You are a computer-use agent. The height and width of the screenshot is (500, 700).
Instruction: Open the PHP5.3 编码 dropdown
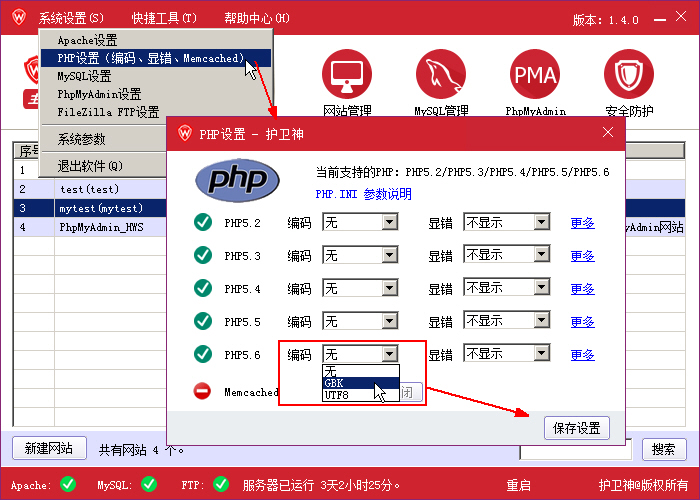(x=390, y=255)
